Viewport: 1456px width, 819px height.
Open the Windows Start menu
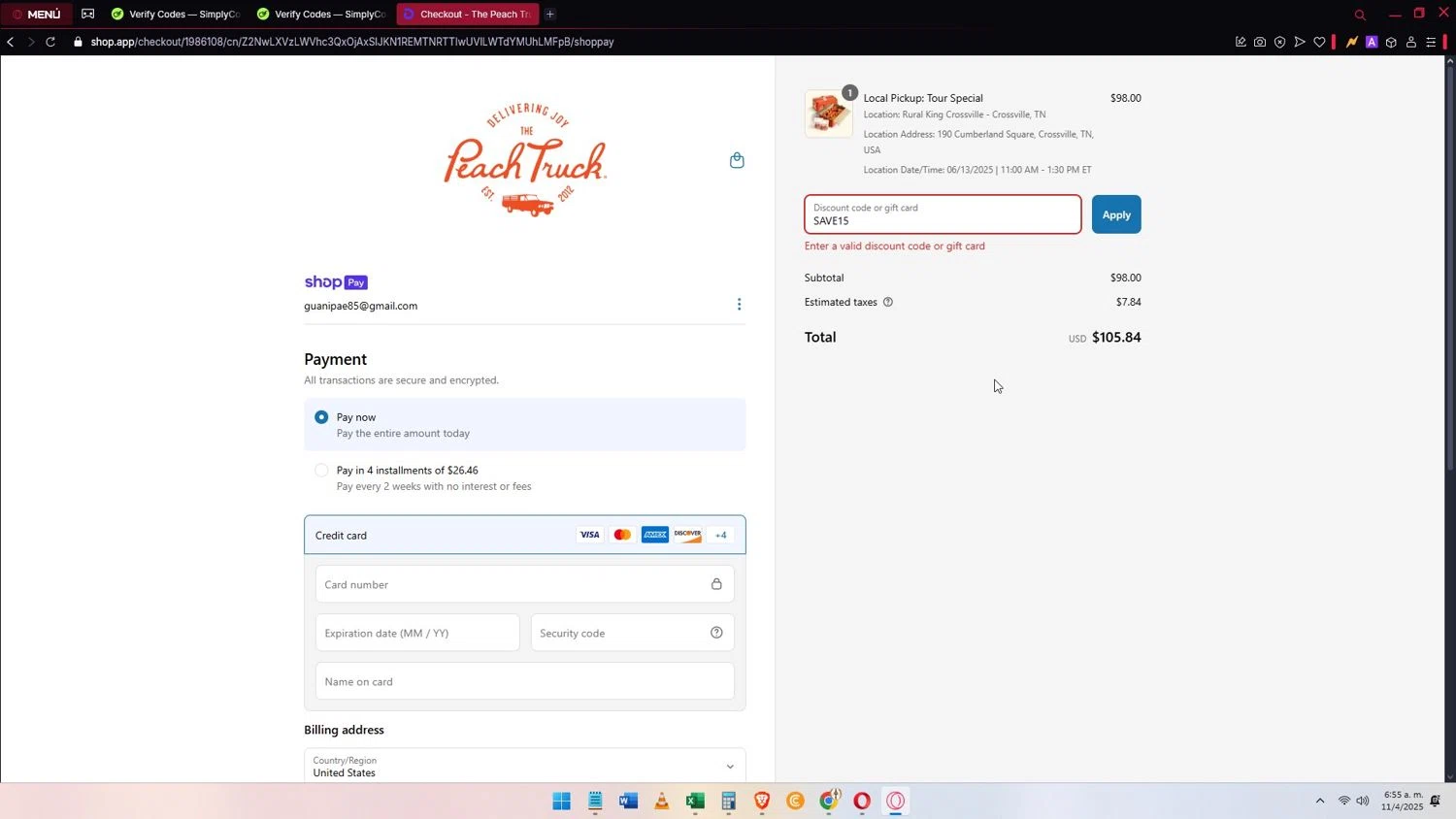[x=561, y=802]
